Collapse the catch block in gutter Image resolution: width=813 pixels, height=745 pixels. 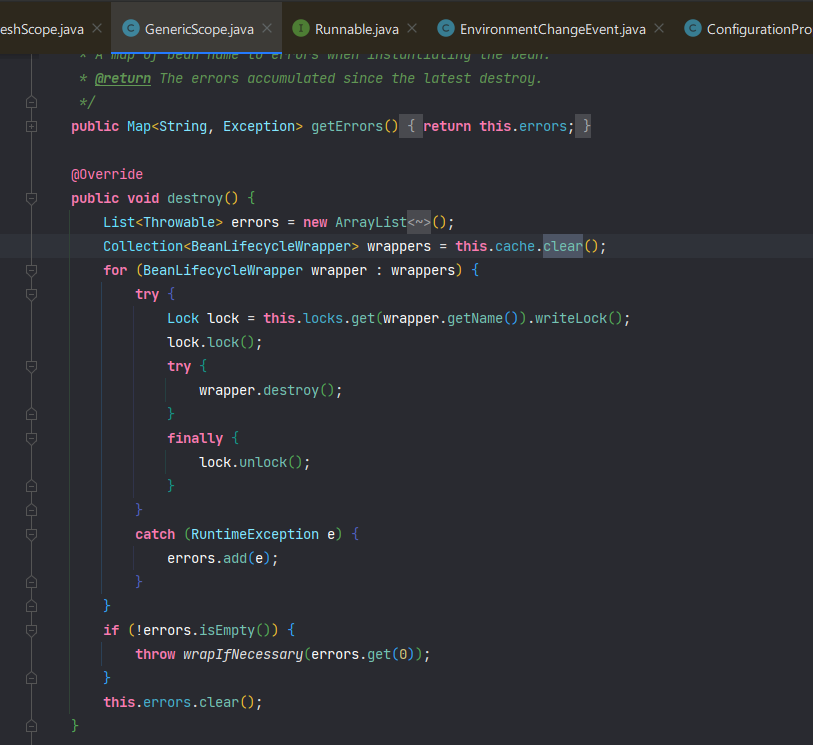coord(32,534)
